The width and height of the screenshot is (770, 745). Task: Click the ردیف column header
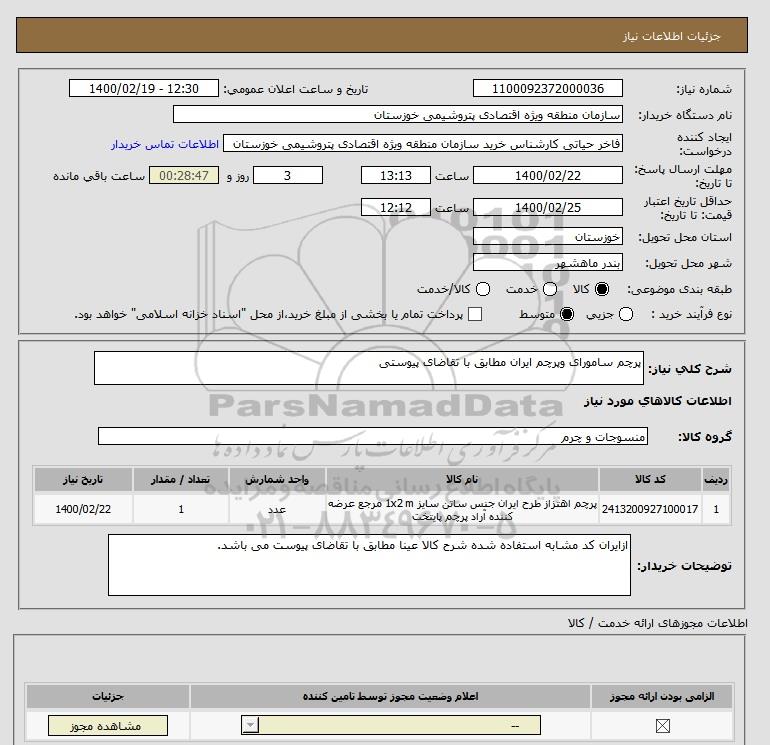[716, 479]
